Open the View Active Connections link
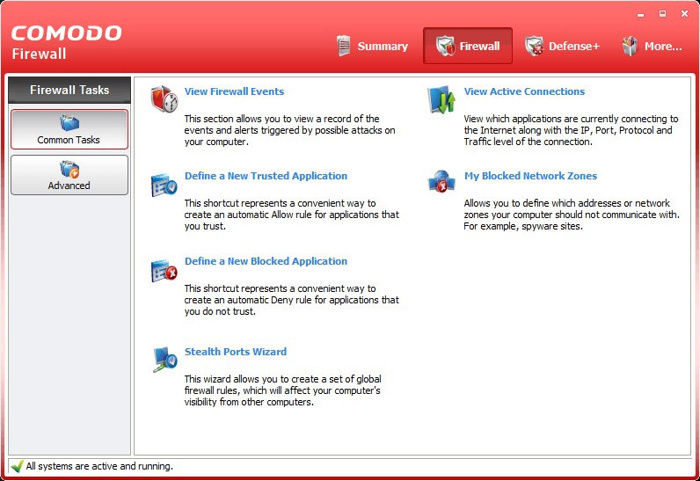Viewport: 700px width, 481px height. 524,91
